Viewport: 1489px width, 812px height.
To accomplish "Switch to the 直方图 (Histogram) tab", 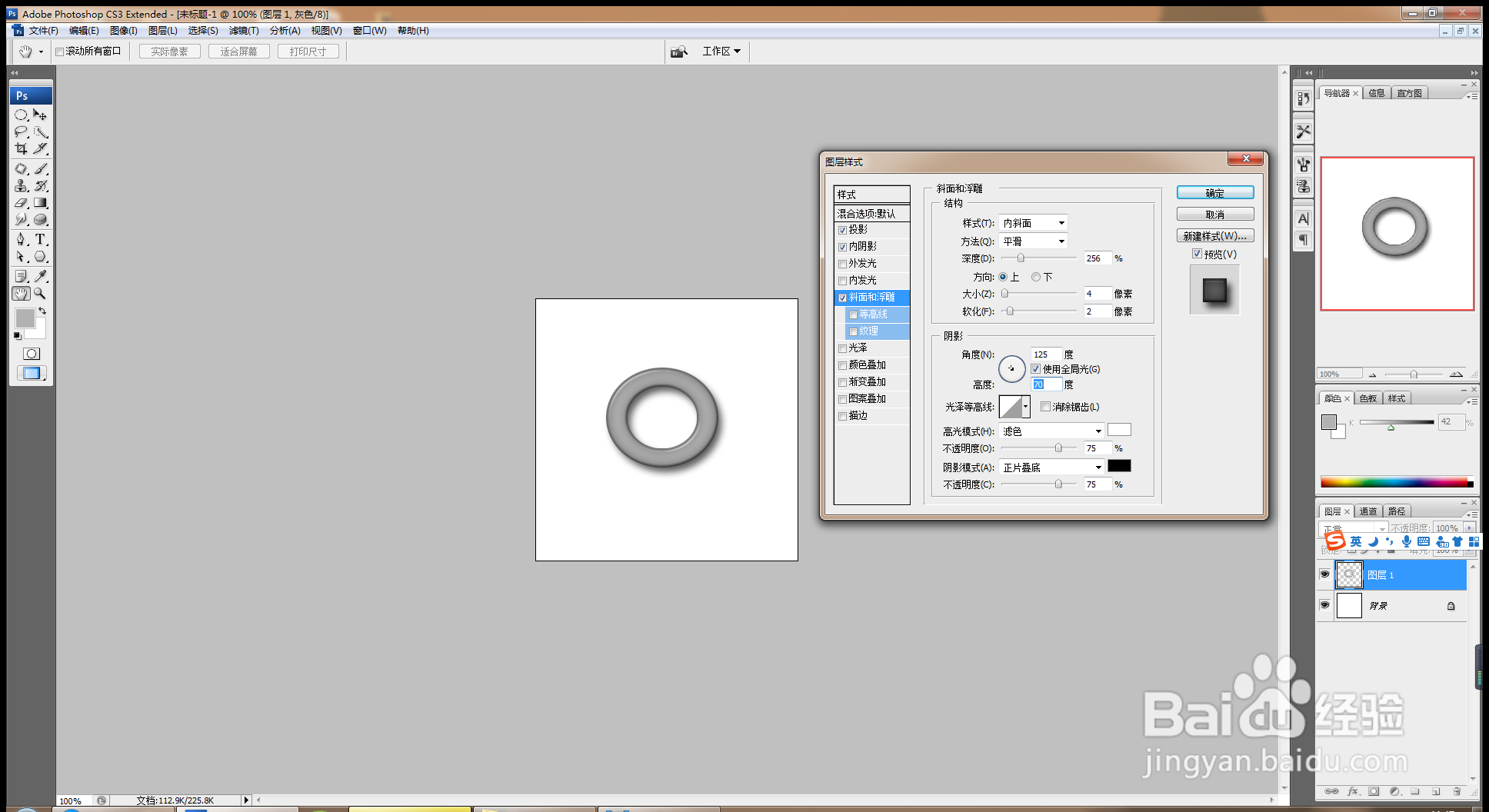I will point(1410,93).
